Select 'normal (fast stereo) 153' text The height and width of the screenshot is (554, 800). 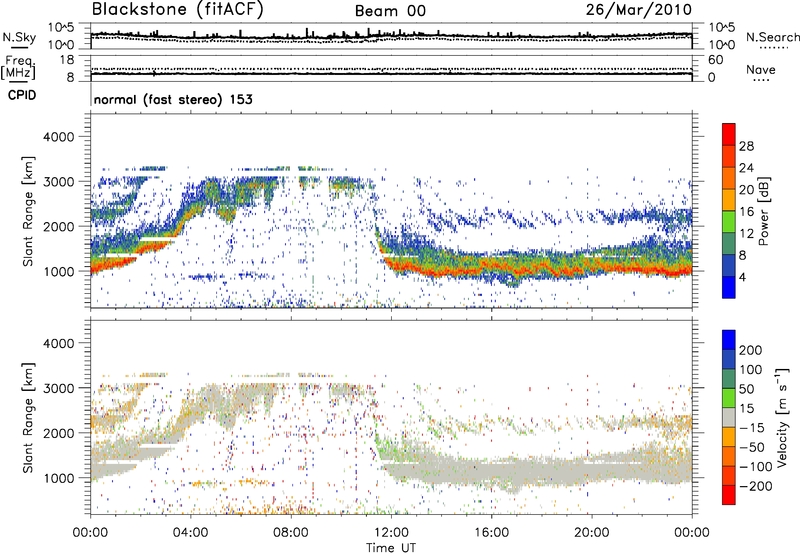pos(173,100)
